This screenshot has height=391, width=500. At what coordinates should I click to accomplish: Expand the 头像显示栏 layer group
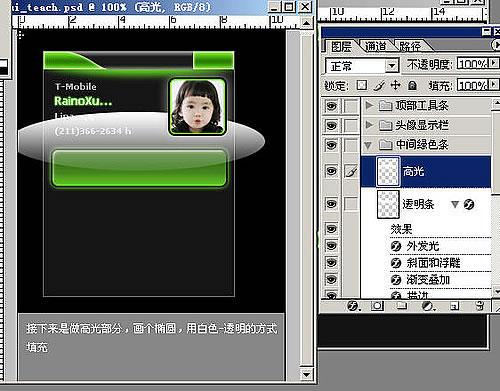point(369,125)
